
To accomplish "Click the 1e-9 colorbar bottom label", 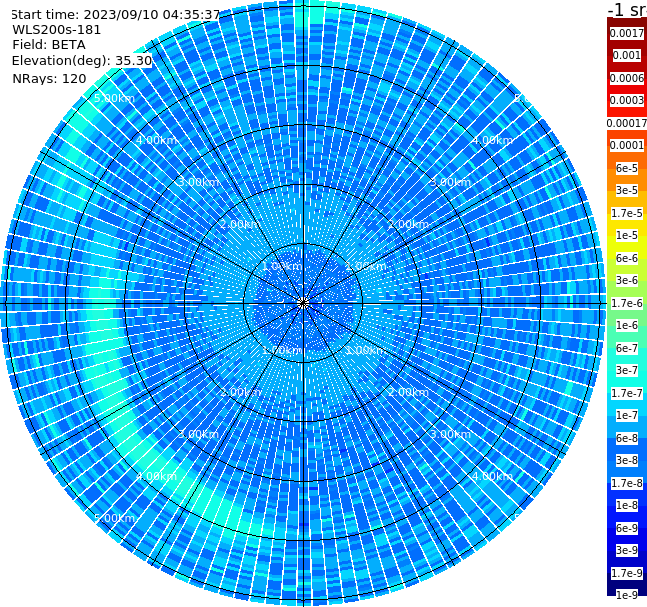I will coord(627,595).
